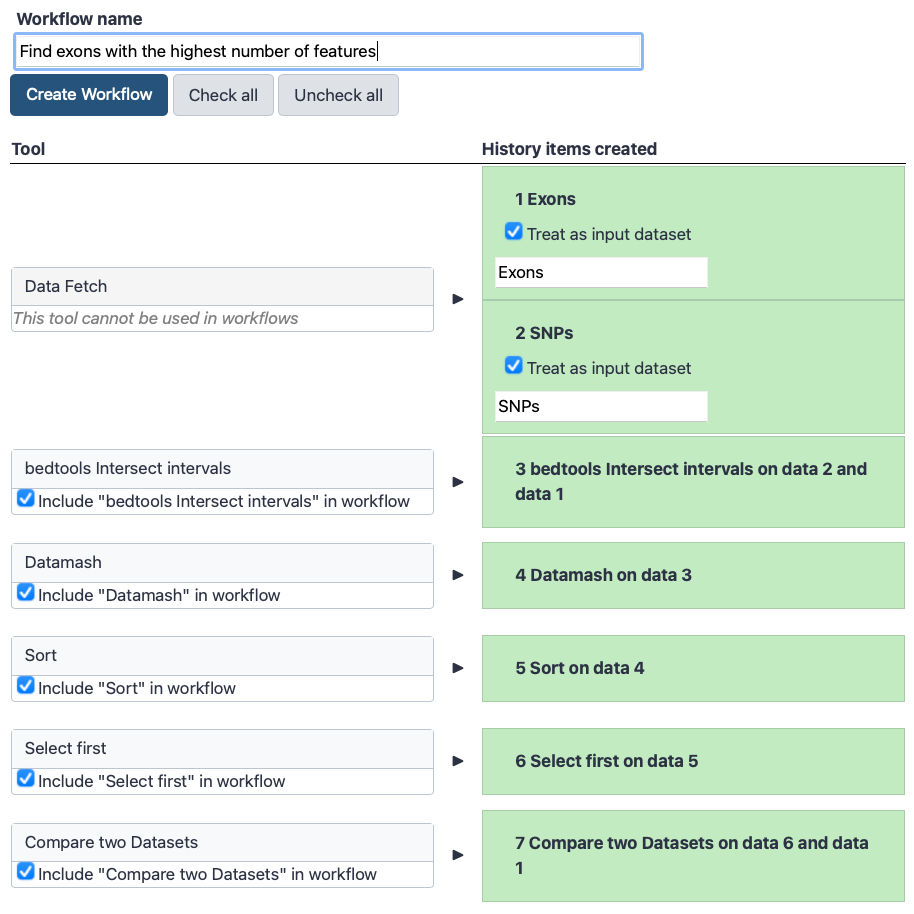Click the arrow beside Select first tool
Image resolution: width=914 pixels, height=914 pixels.
(458, 761)
